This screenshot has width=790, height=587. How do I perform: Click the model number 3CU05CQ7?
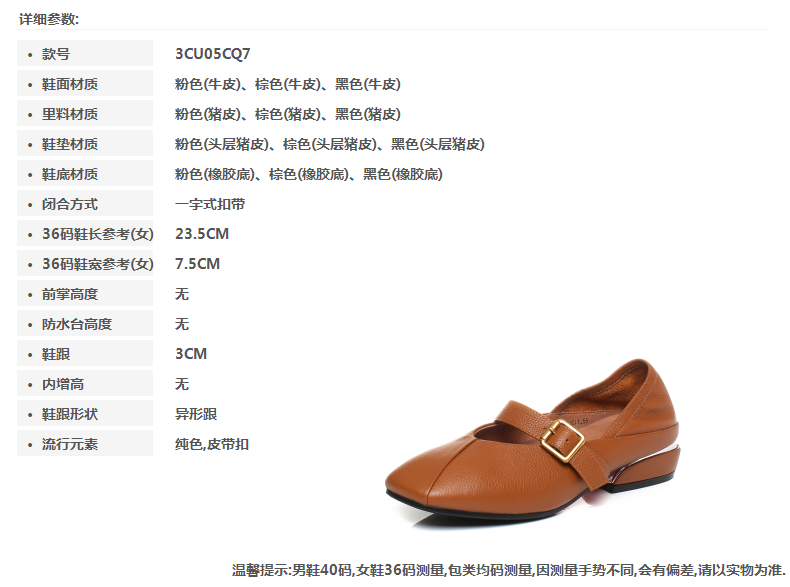click(212, 53)
